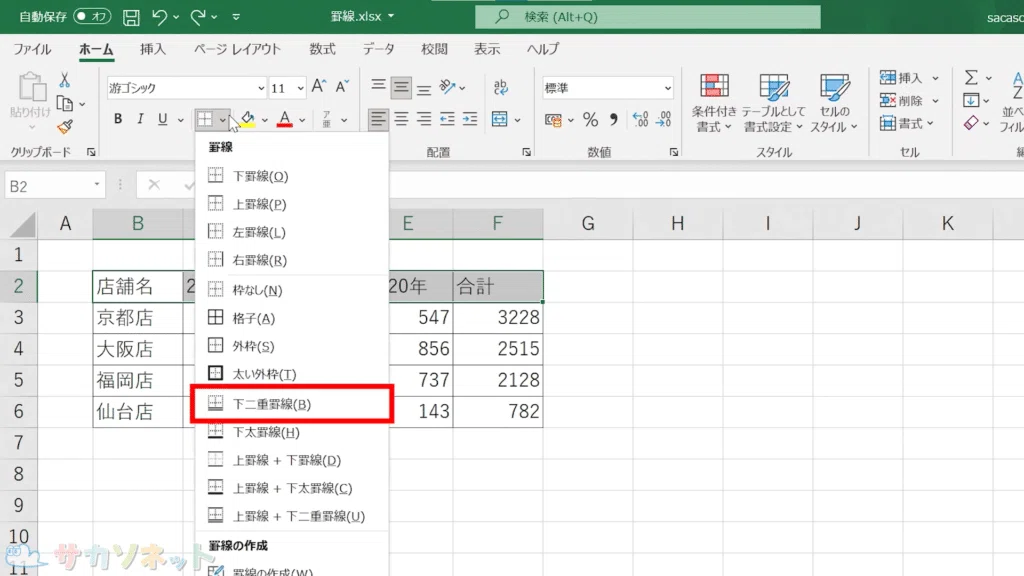Select column header G
The width and height of the screenshot is (1024, 576).
pyautogui.click(x=588, y=223)
